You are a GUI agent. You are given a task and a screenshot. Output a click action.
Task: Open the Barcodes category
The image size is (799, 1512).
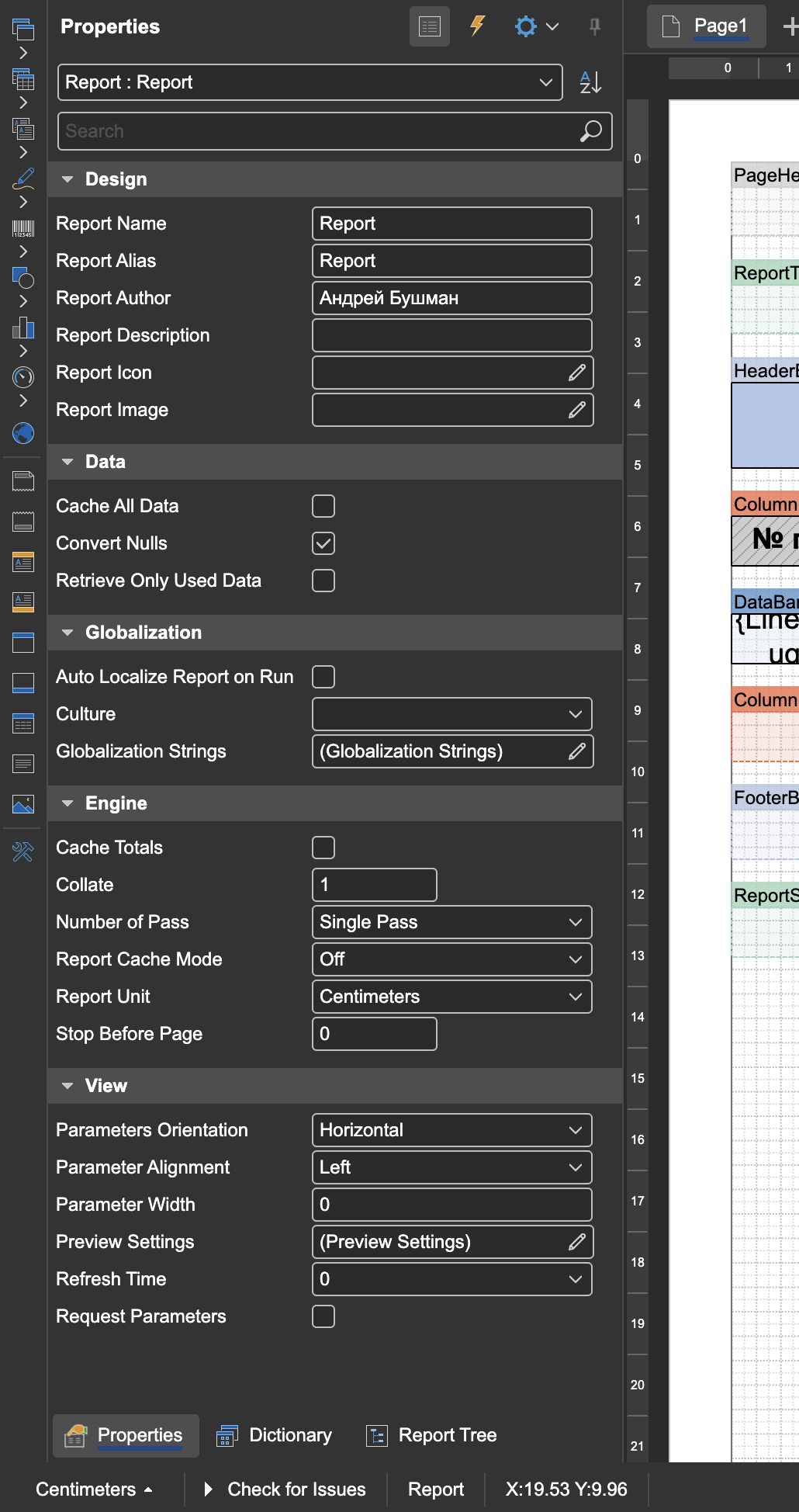coord(23,228)
